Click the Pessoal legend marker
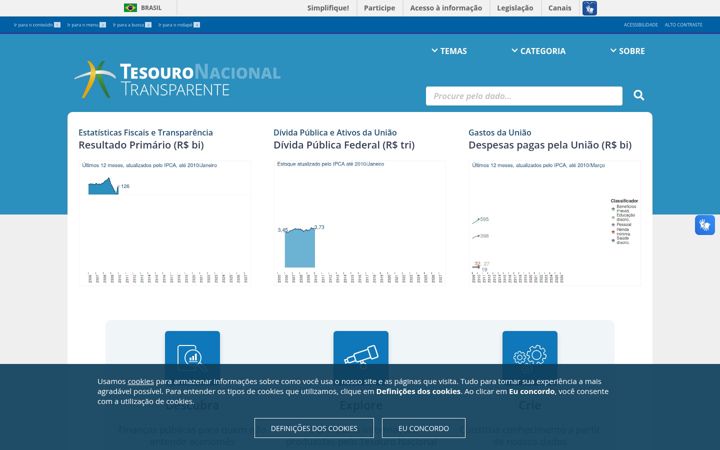 pyautogui.click(x=613, y=225)
